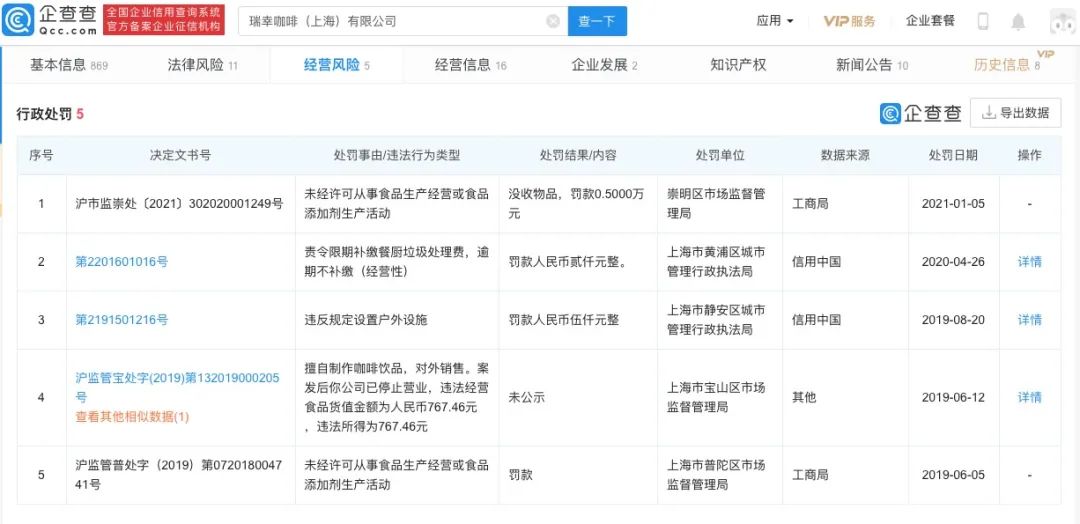Click the 处罚事由/违法行为类型 column header
This screenshot has height=524, width=1080.
pos(397,156)
